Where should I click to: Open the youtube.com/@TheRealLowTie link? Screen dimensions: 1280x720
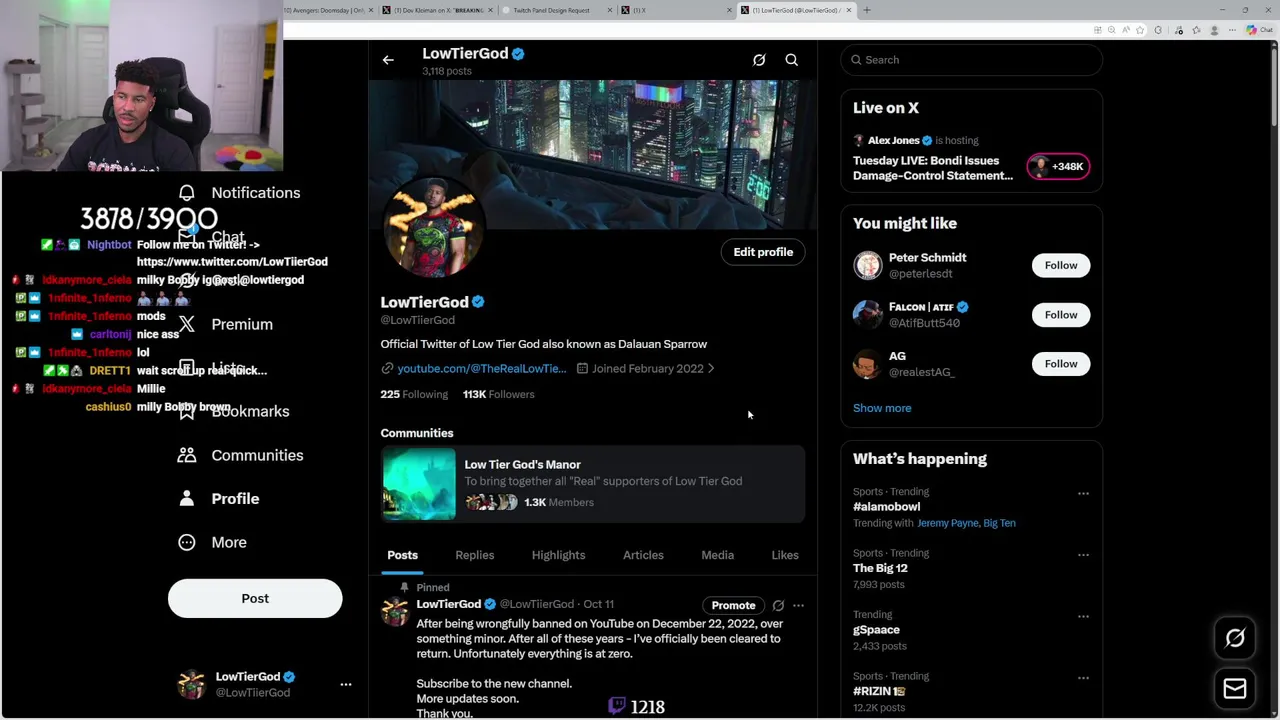pyautogui.click(x=482, y=369)
